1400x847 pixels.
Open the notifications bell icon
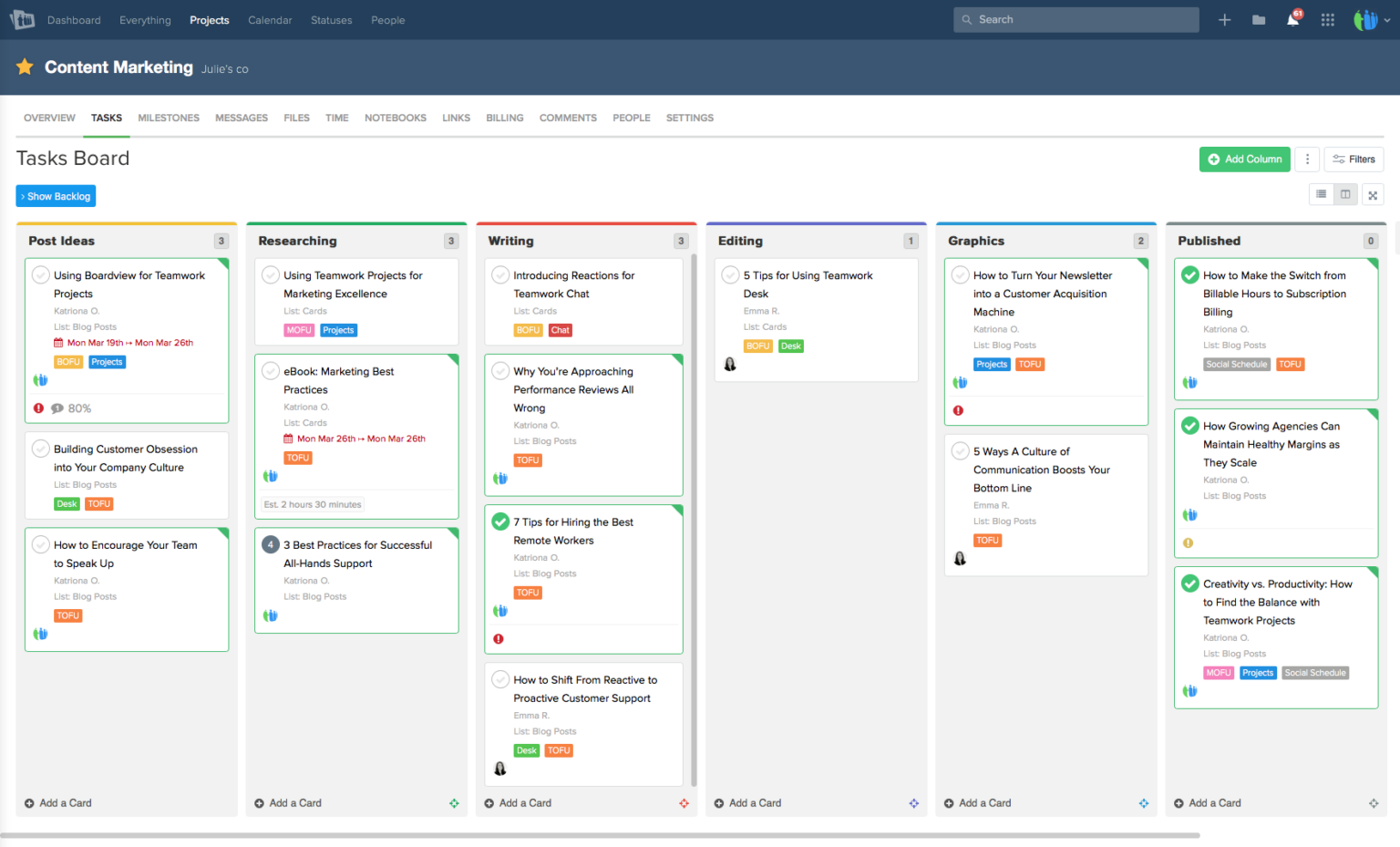(1292, 18)
